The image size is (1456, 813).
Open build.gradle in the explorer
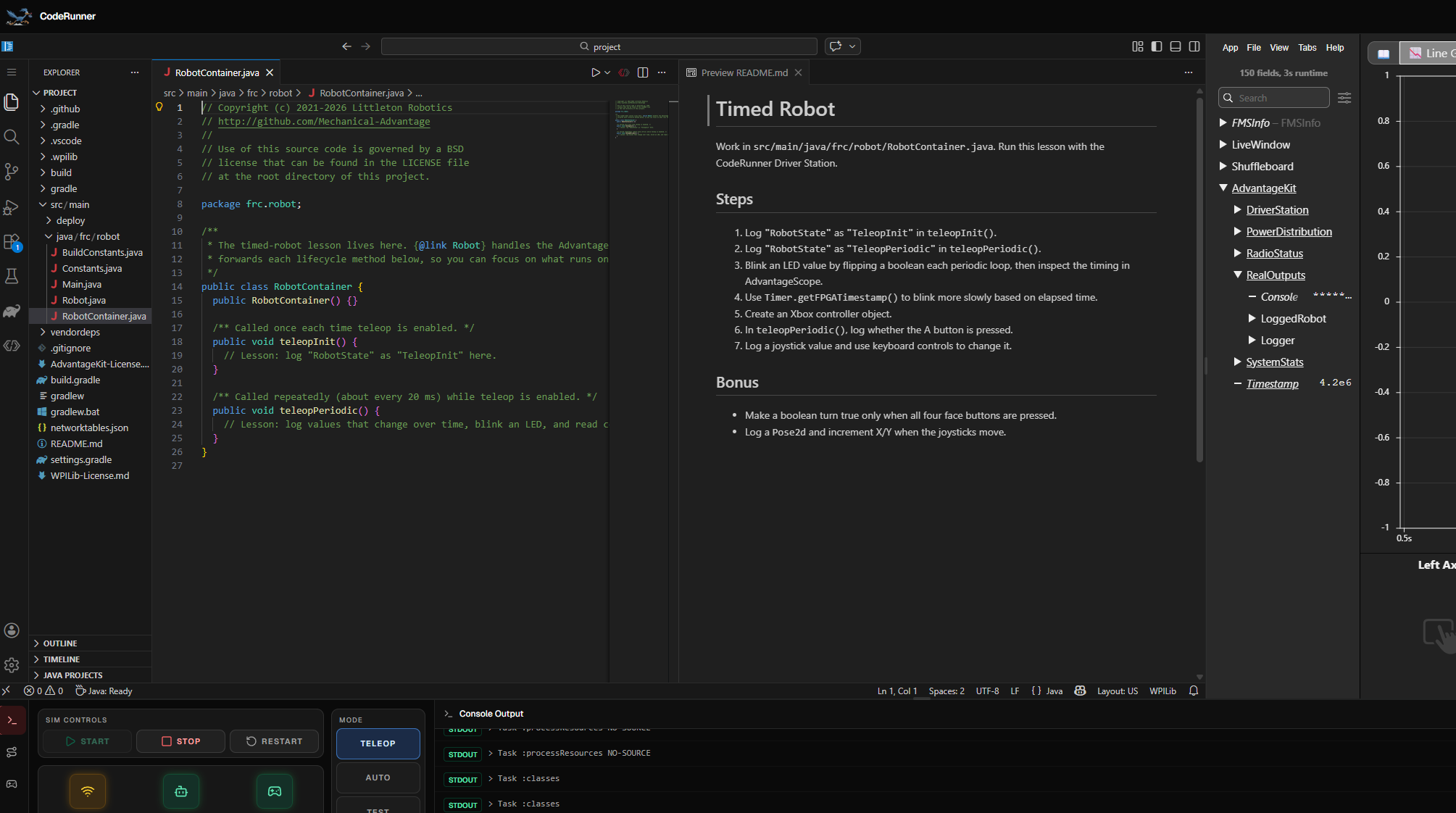pyautogui.click(x=75, y=380)
